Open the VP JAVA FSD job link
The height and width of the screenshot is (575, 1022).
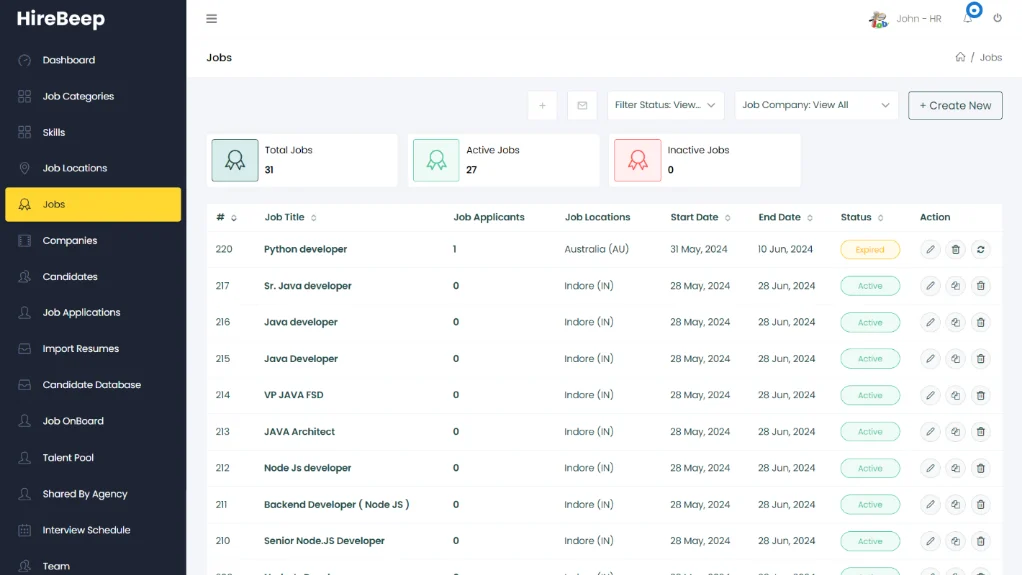(293, 395)
